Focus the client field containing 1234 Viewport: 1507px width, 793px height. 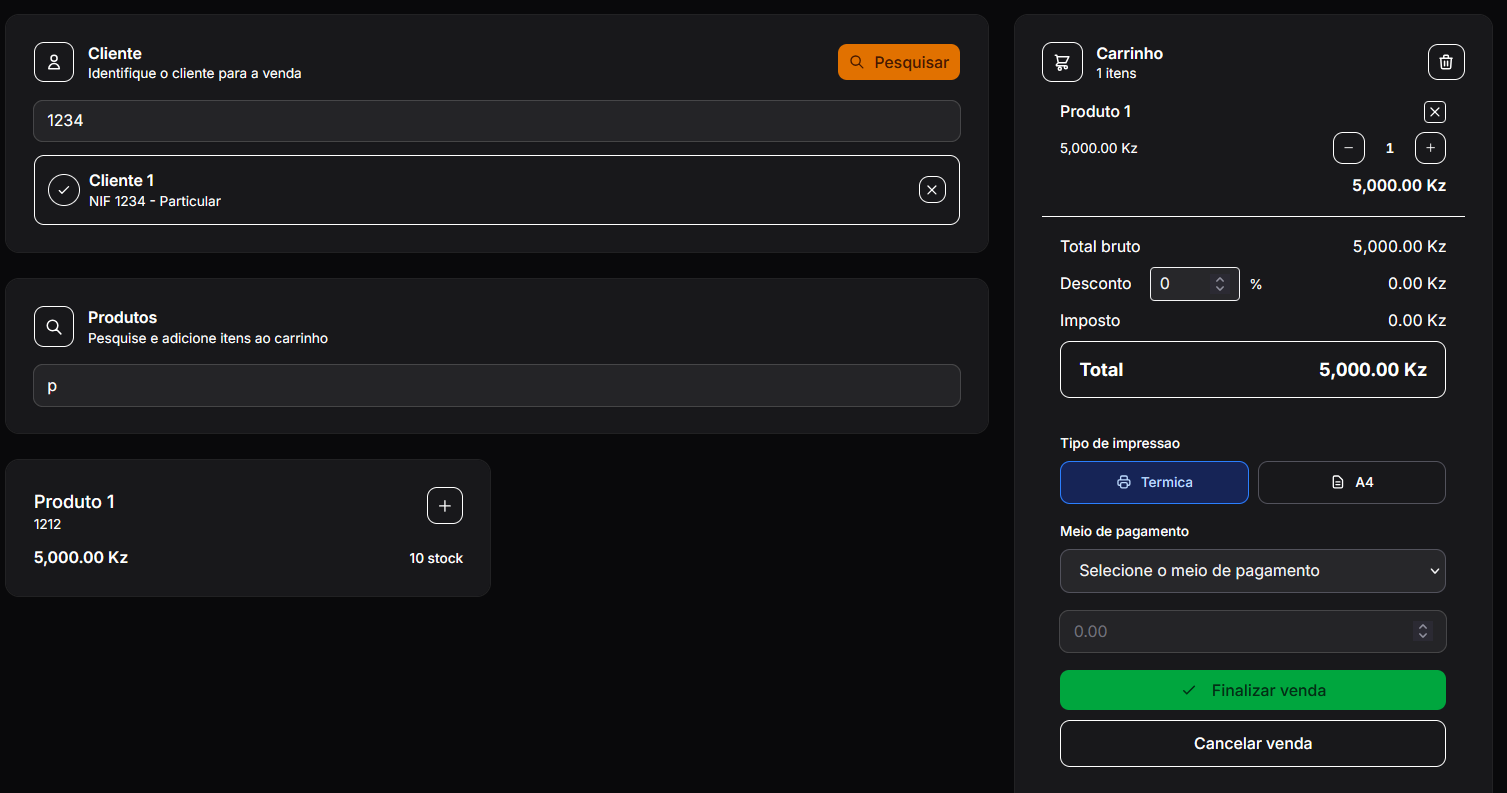tap(497, 121)
